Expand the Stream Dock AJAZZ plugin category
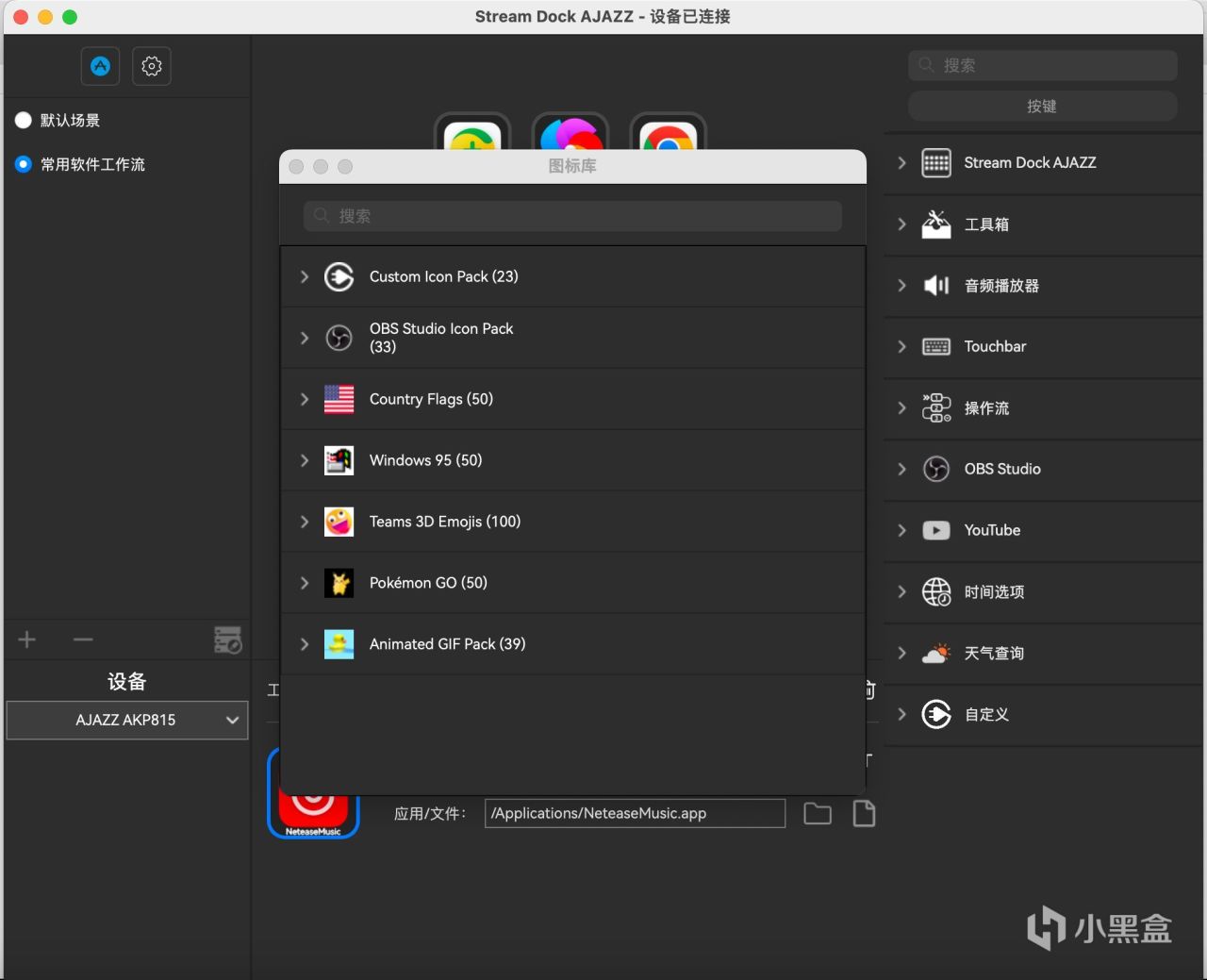This screenshot has width=1207, height=980. coord(902,162)
